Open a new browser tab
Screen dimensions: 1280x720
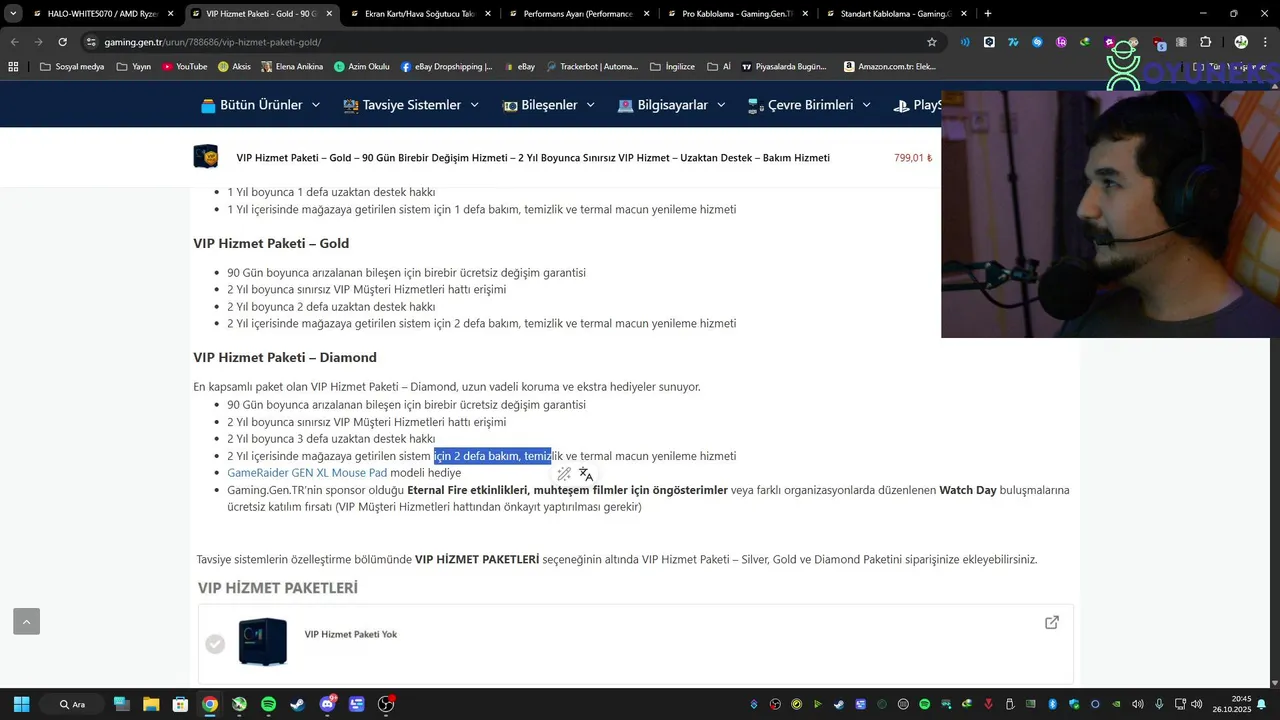coord(988,14)
